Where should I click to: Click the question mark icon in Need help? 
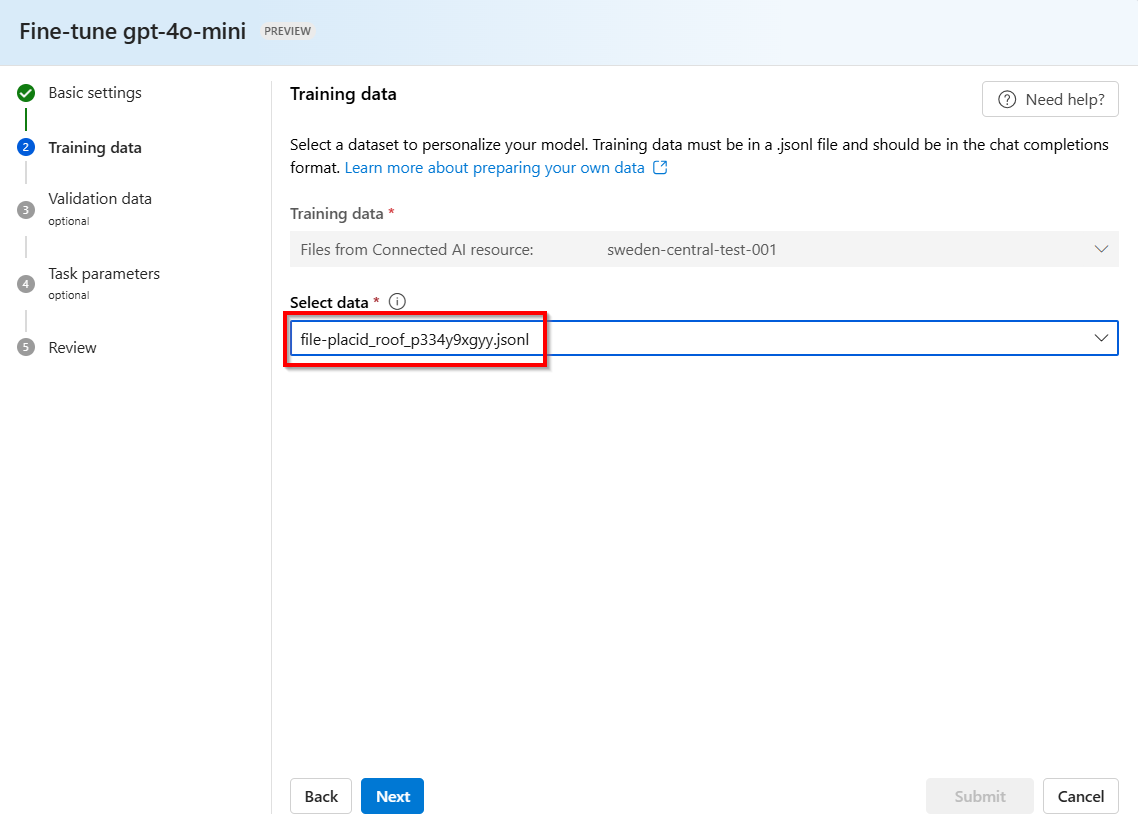(1007, 100)
